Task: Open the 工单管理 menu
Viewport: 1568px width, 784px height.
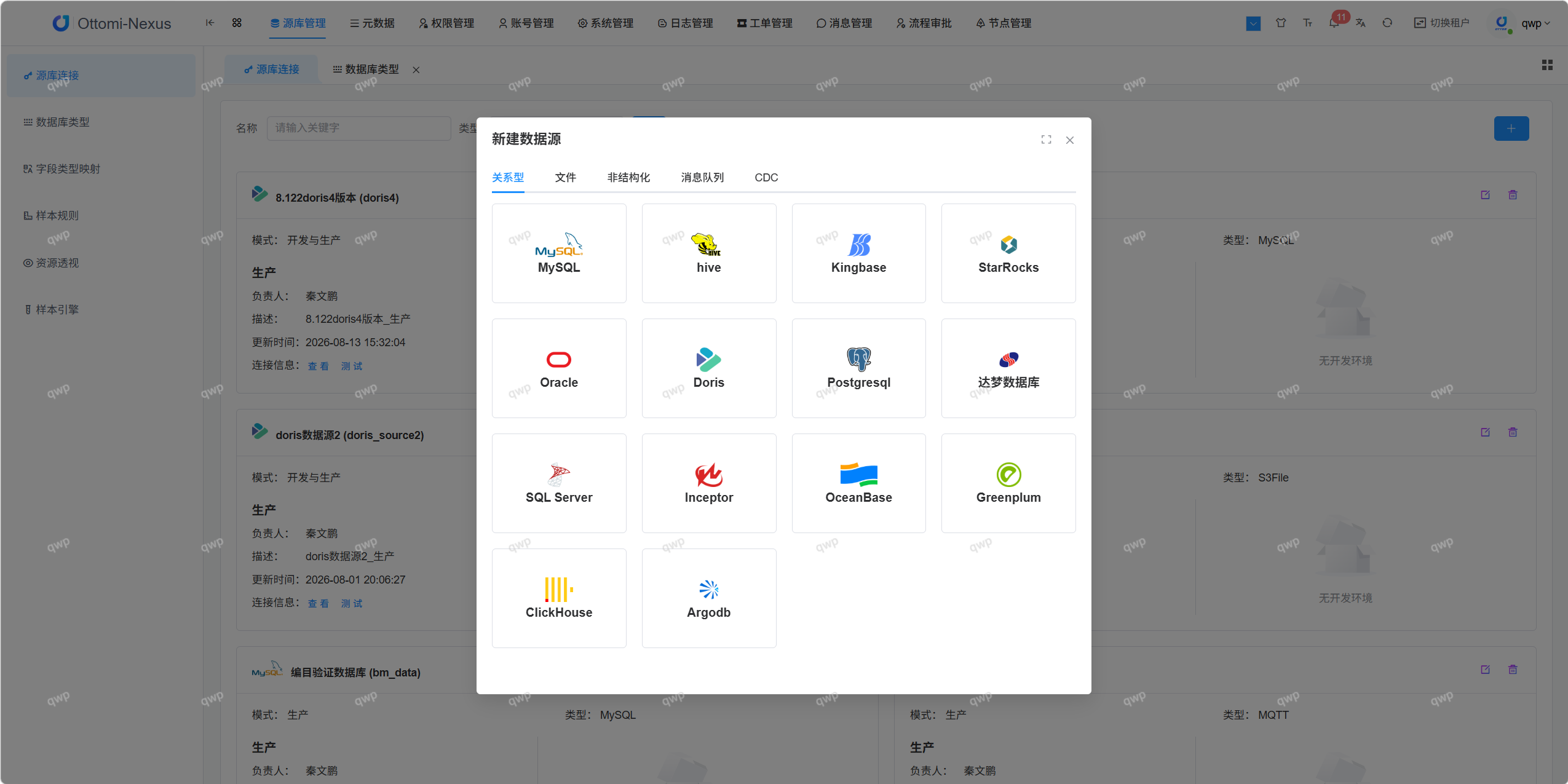Action: [x=764, y=23]
